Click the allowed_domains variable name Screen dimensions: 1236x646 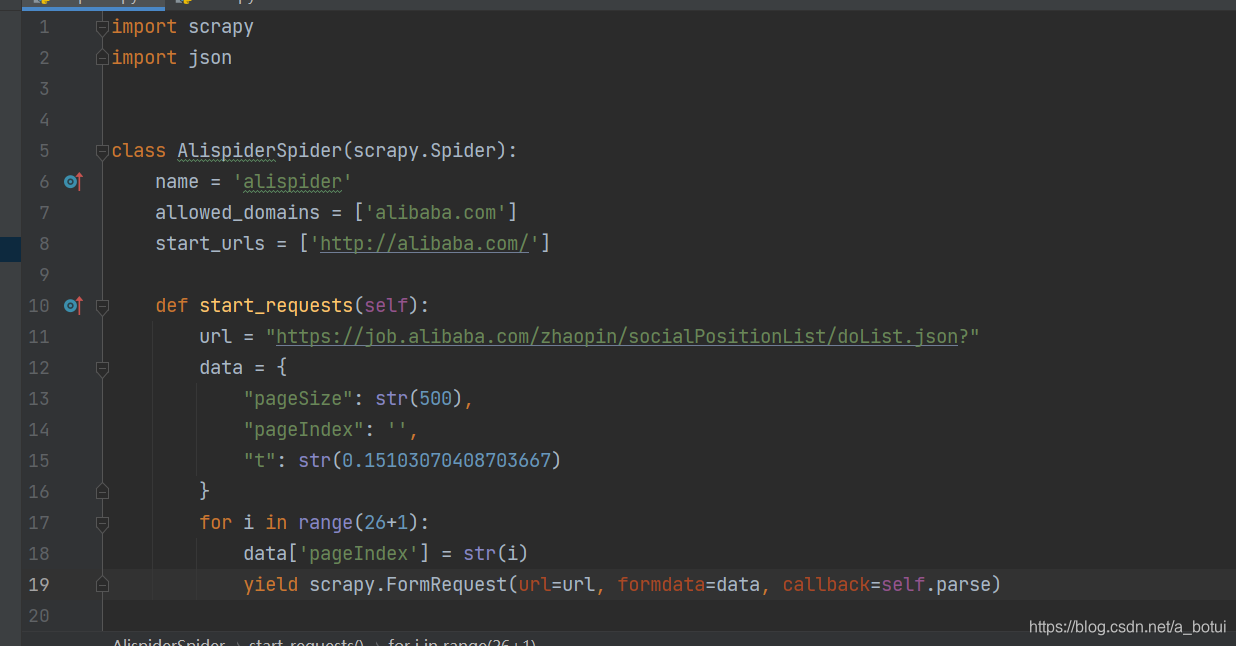238,213
